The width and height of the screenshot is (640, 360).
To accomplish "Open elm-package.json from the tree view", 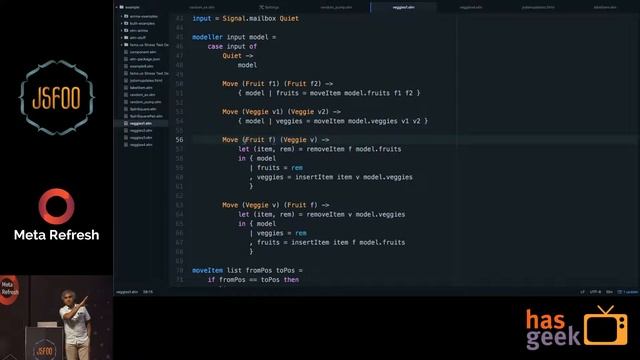I will pos(145,59).
